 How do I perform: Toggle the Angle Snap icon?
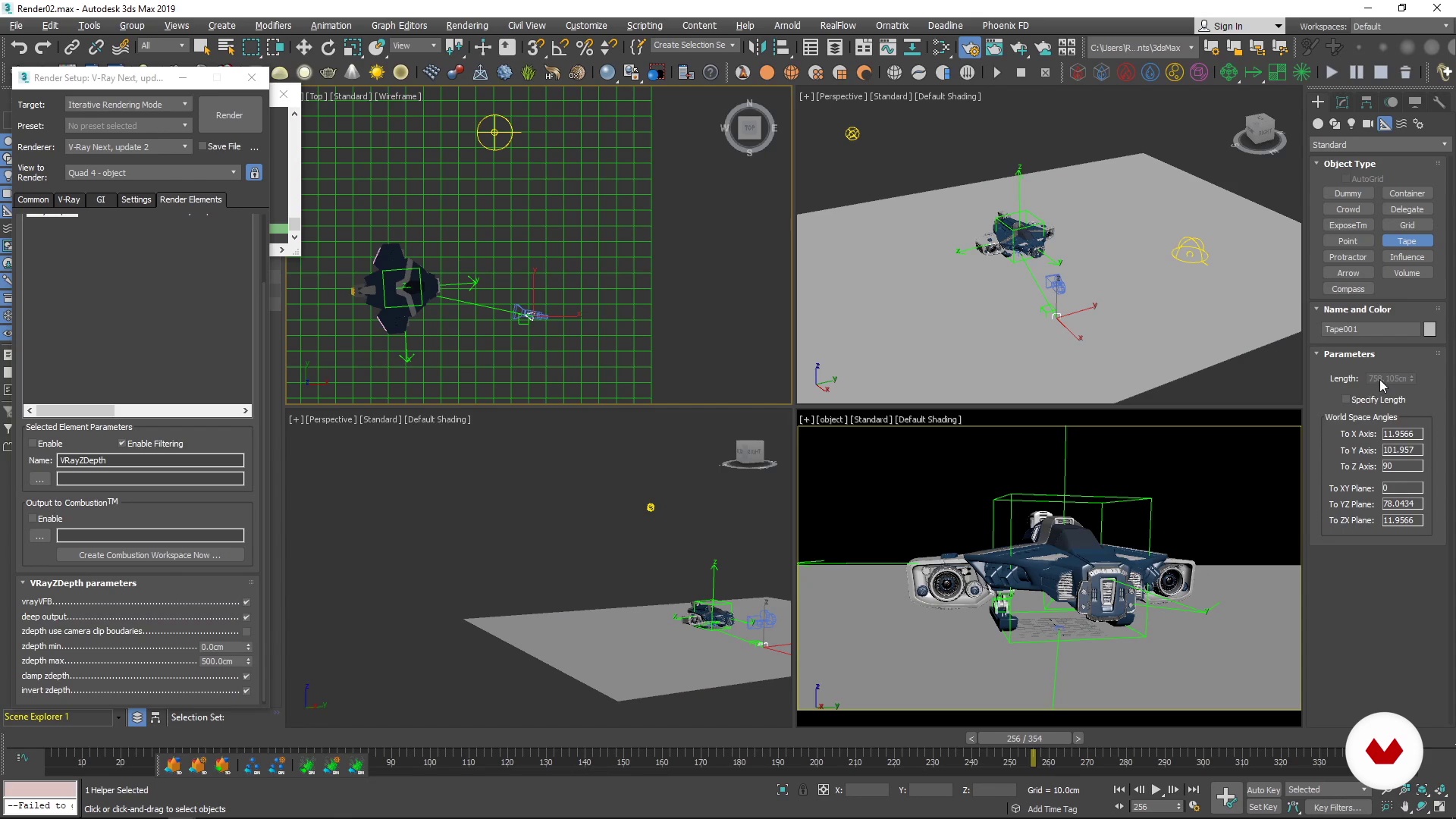(x=560, y=47)
